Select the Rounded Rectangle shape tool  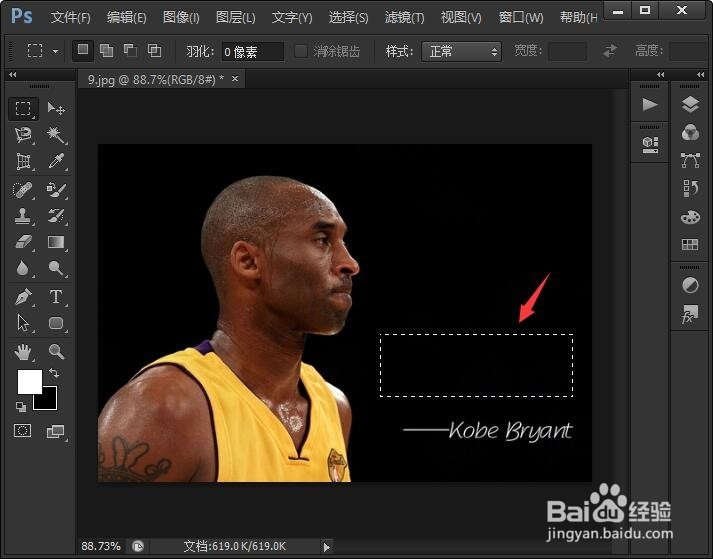click(56, 323)
